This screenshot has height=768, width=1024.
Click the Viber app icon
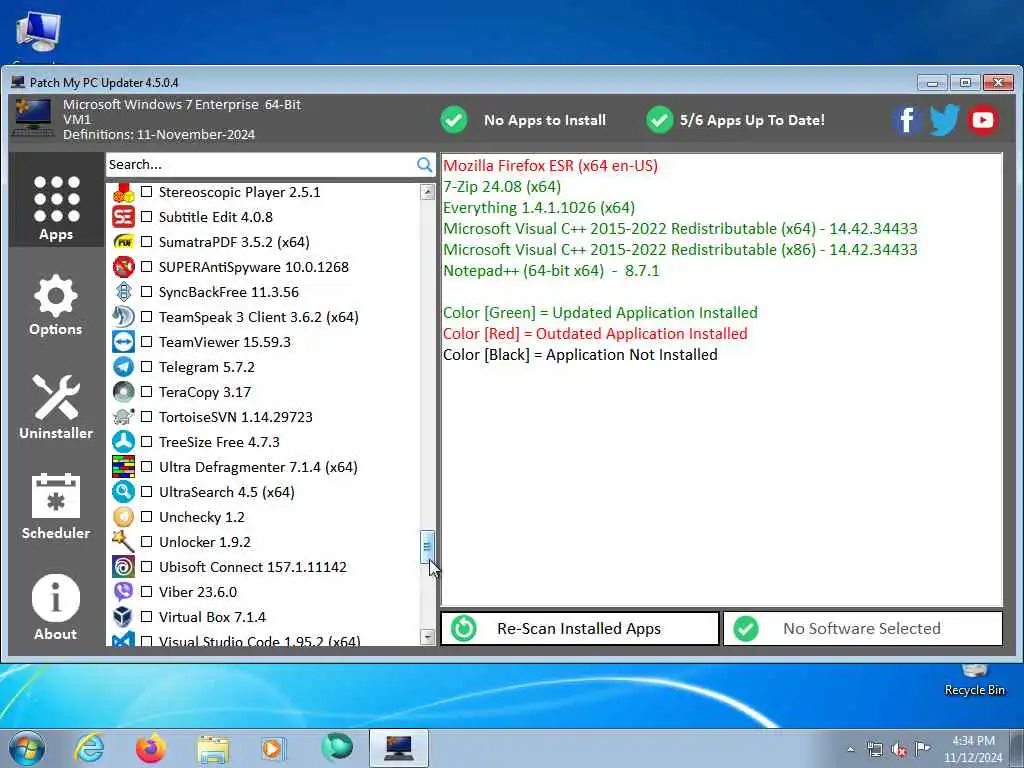pos(123,592)
